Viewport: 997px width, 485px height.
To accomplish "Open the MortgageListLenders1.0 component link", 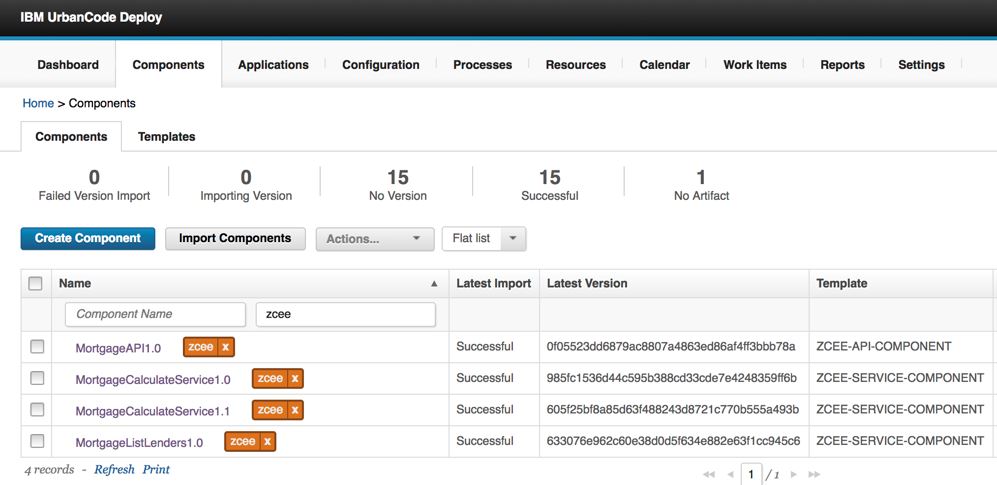I will click(x=139, y=442).
